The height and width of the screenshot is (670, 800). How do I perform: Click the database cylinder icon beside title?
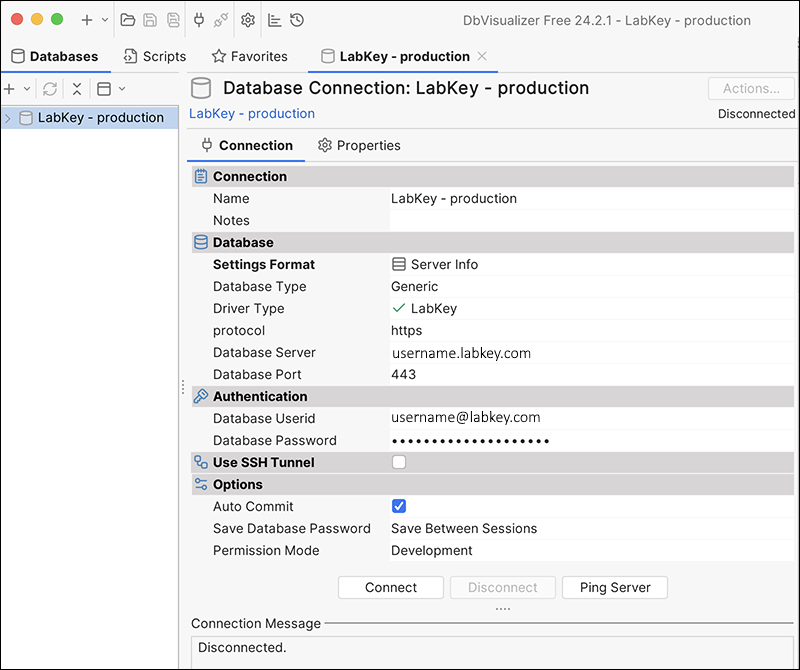[x=201, y=88]
